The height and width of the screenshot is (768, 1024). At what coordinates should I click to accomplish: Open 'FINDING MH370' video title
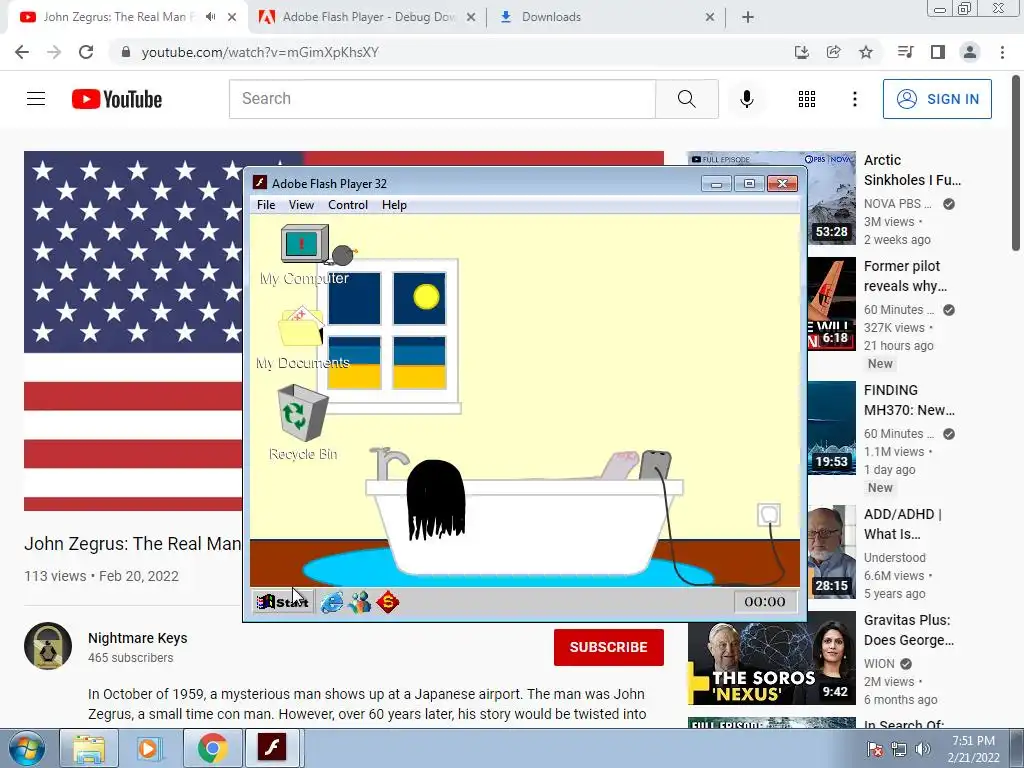tap(909, 400)
